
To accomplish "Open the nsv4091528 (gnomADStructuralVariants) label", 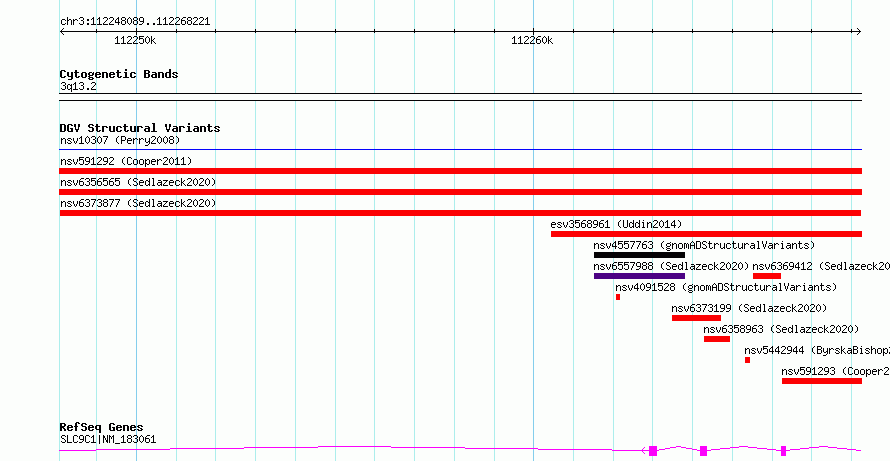I will point(726,287).
